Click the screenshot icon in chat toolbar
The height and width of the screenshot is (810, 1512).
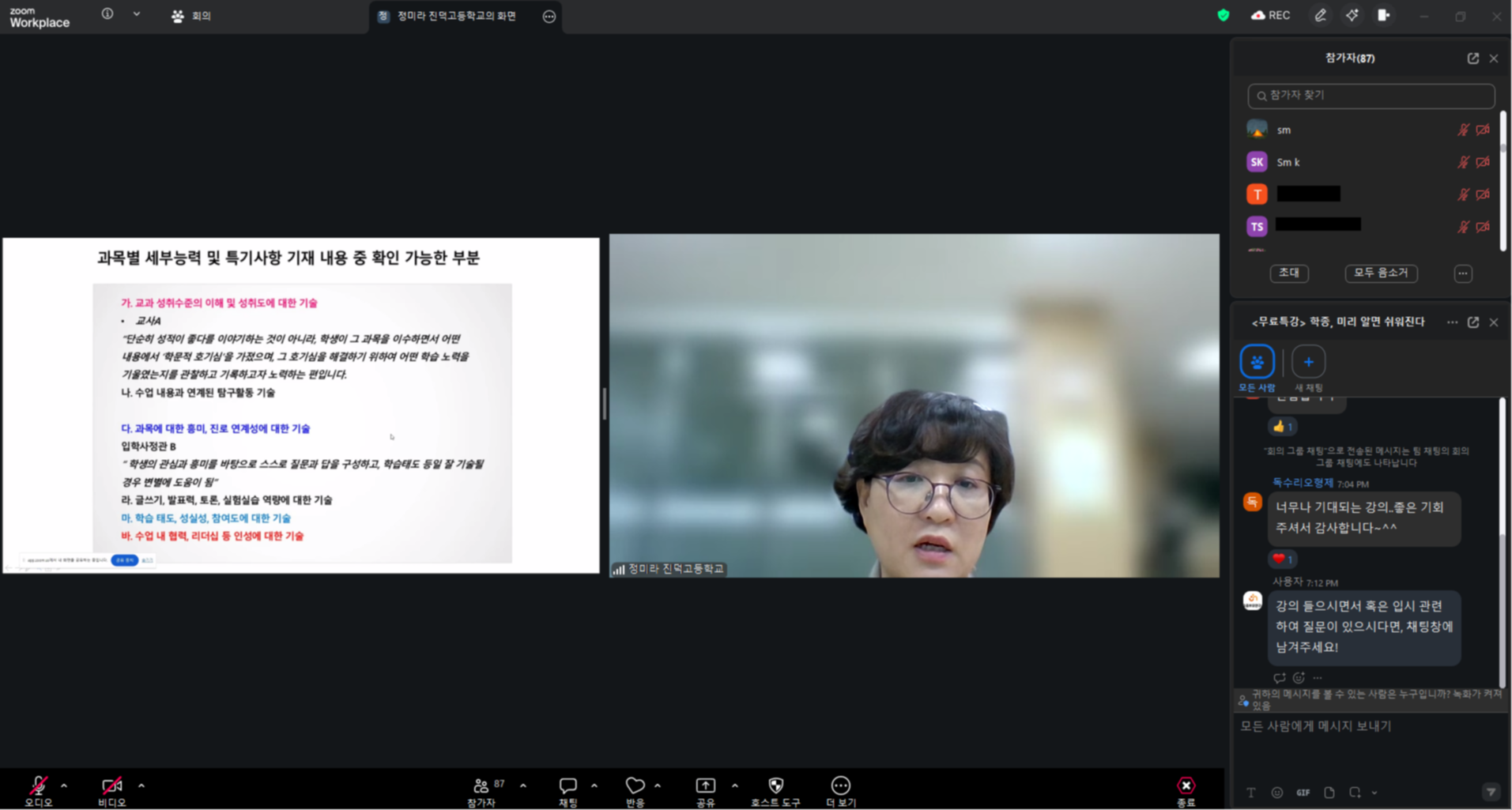tap(1356, 793)
